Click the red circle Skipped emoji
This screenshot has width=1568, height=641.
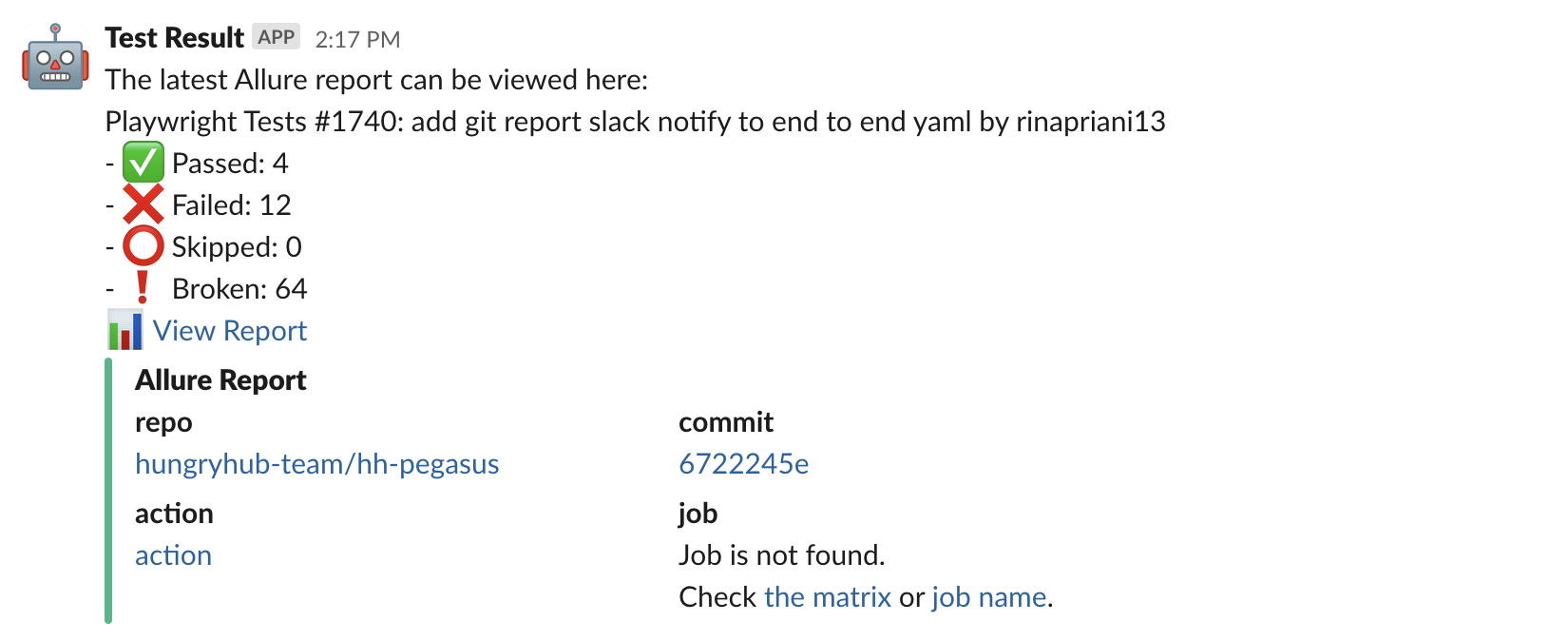point(143,247)
